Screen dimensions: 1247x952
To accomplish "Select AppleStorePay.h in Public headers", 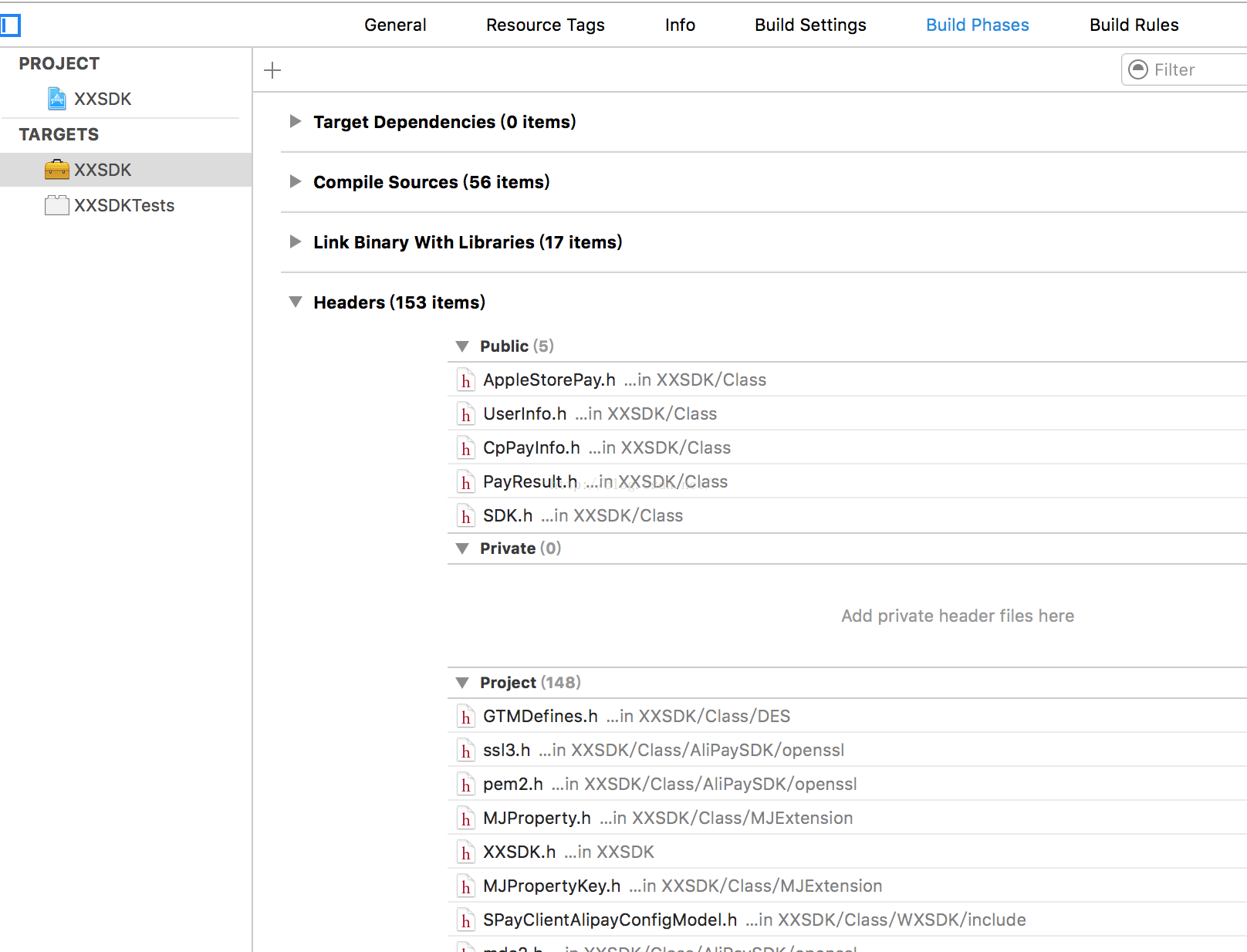I will pos(847,380).
